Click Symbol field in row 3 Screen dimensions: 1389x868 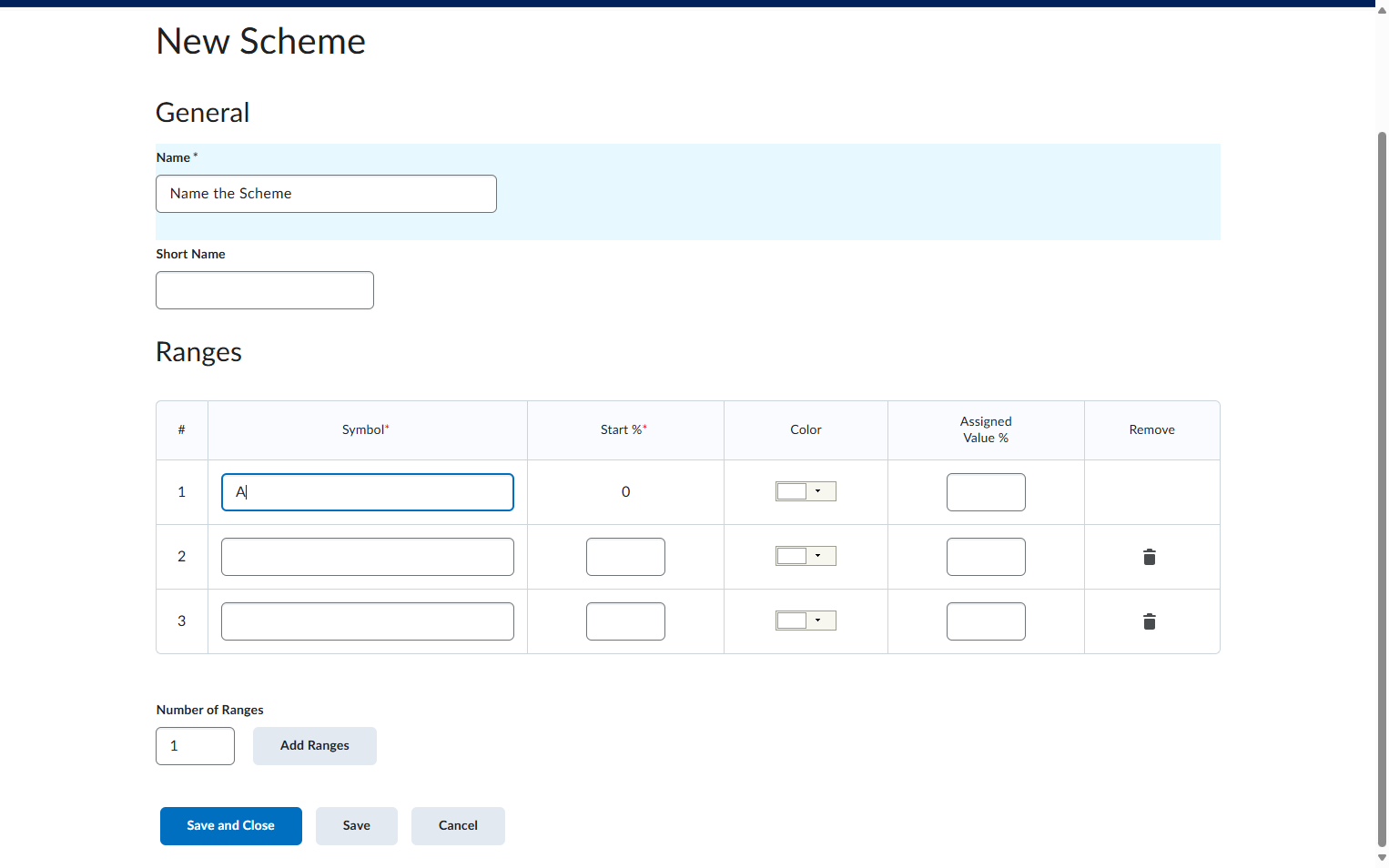[368, 621]
